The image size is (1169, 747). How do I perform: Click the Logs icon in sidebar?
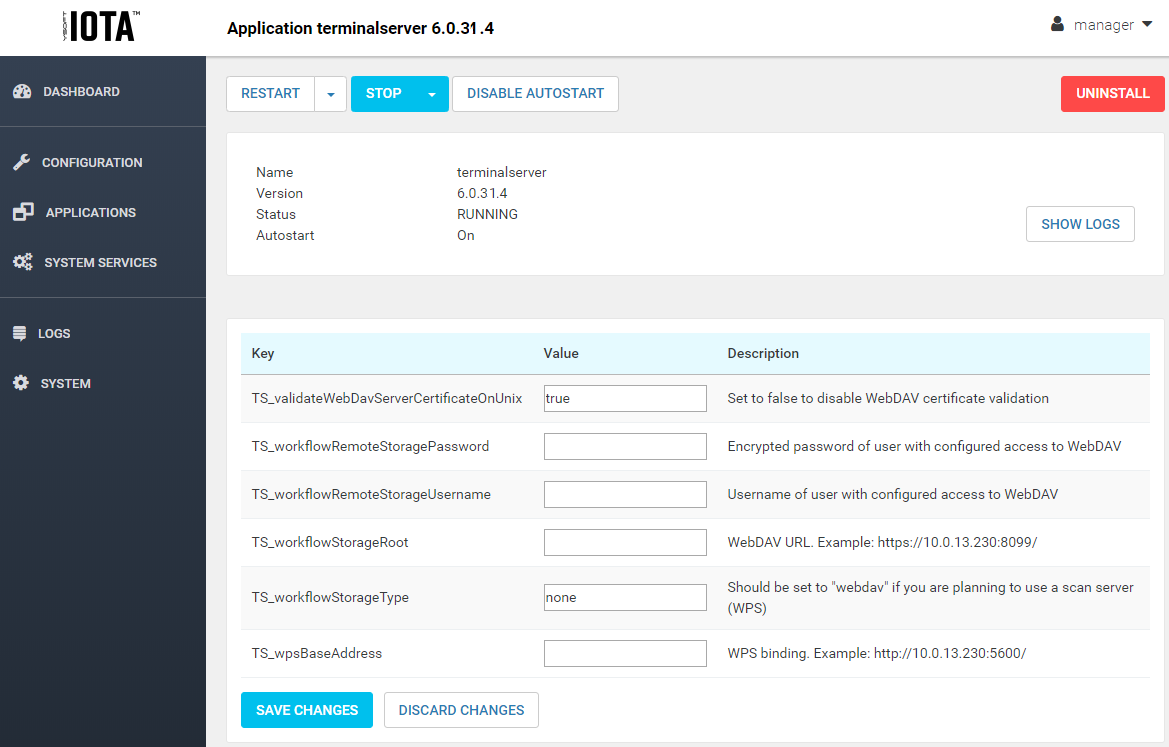coord(20,333)
